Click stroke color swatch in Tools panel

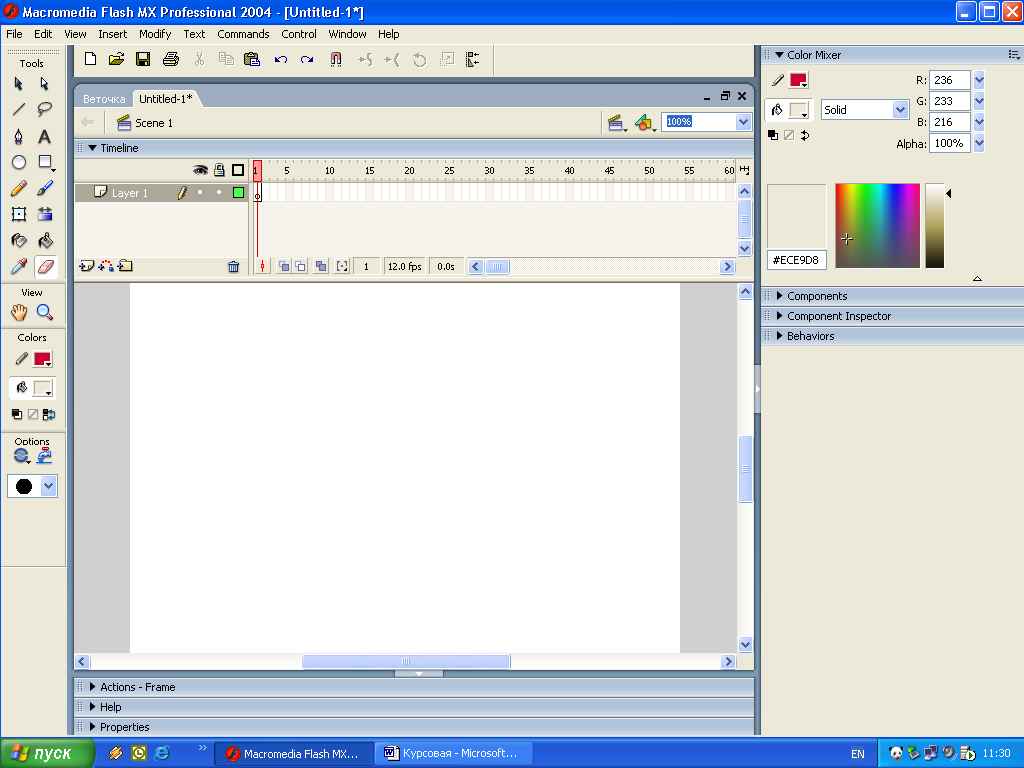coord(42,359)
